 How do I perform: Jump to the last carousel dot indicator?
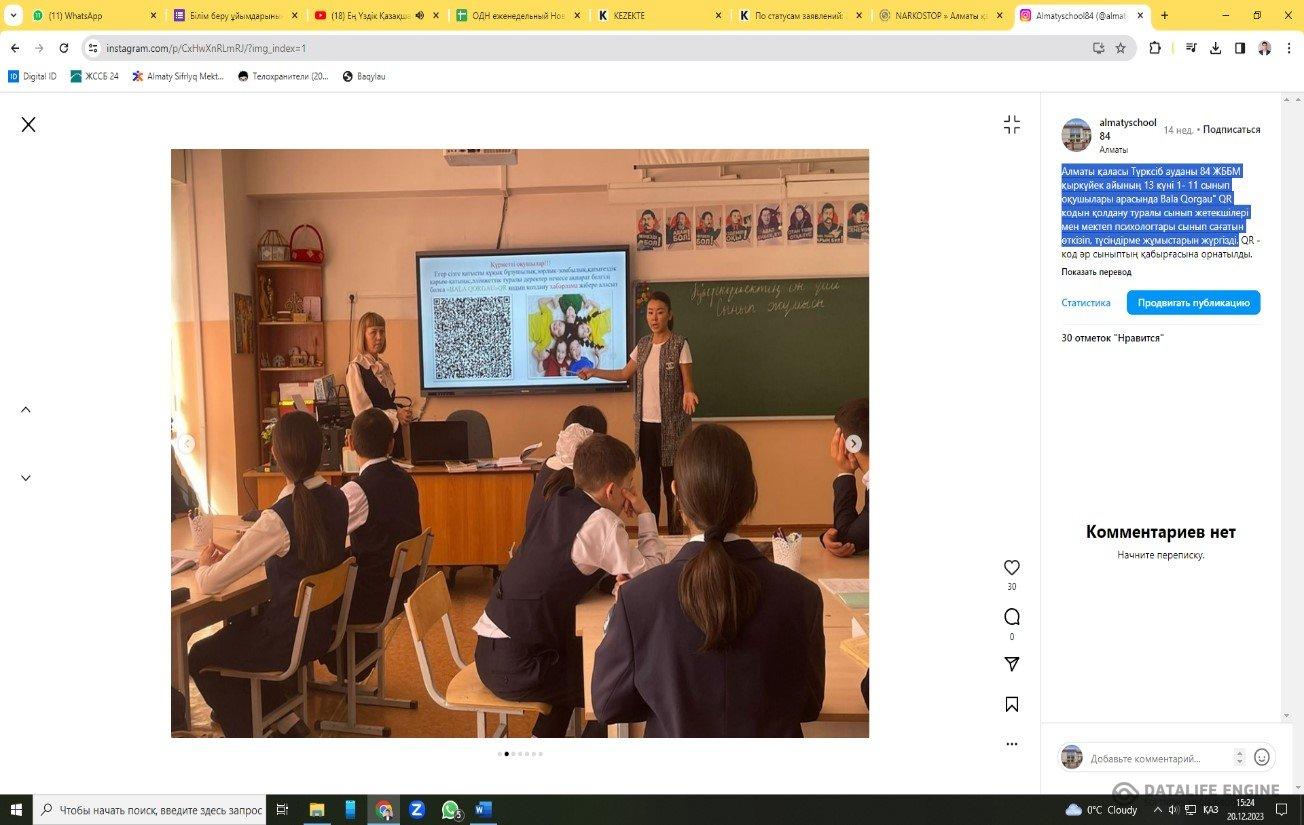(541, 754)
